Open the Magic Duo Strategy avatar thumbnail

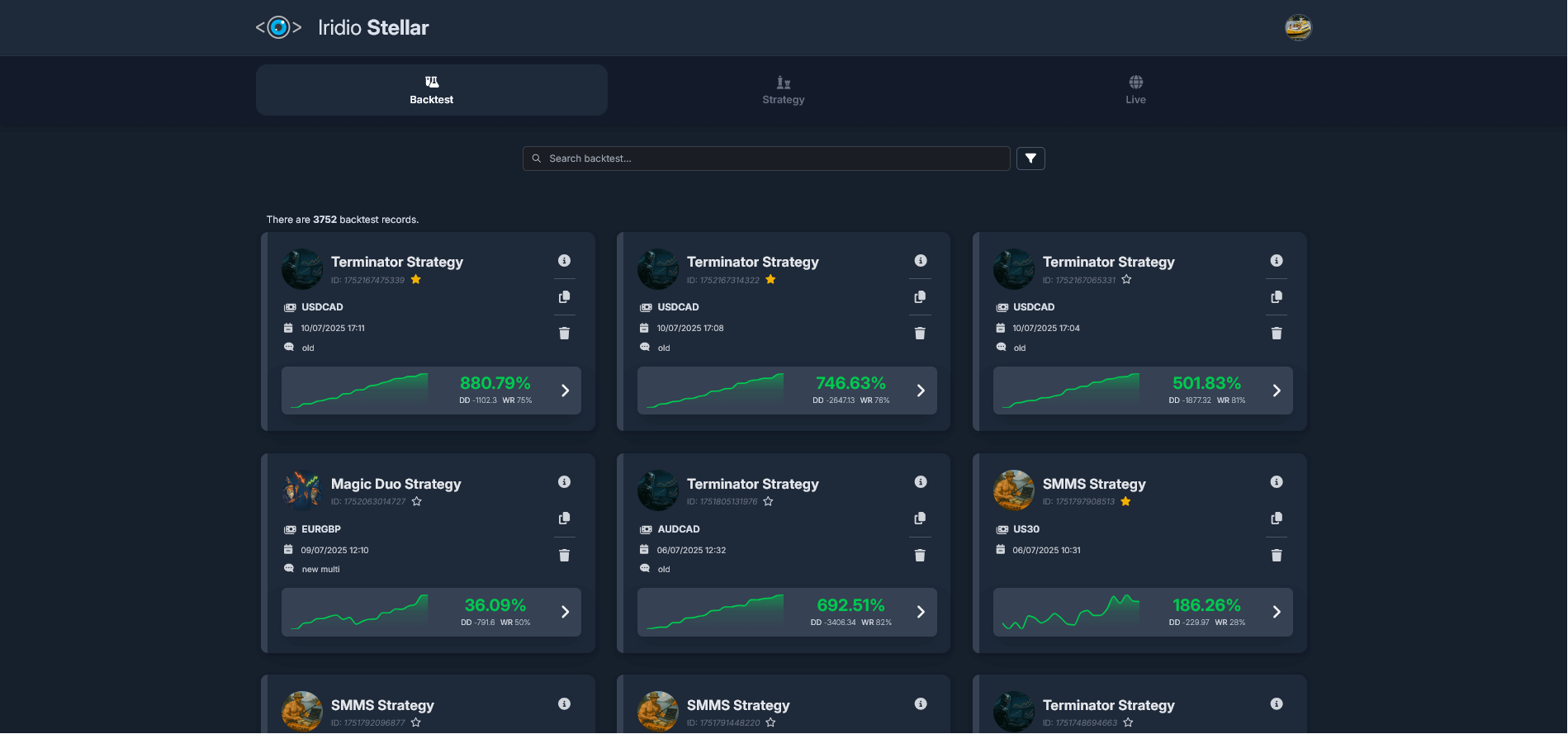302,490
